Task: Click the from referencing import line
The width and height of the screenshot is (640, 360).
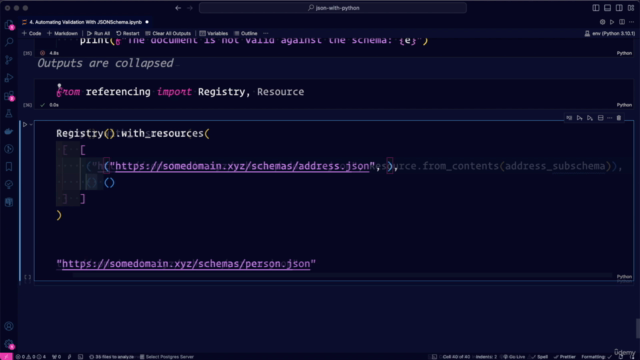Action: pyautogui.click(x=180, y=92)
